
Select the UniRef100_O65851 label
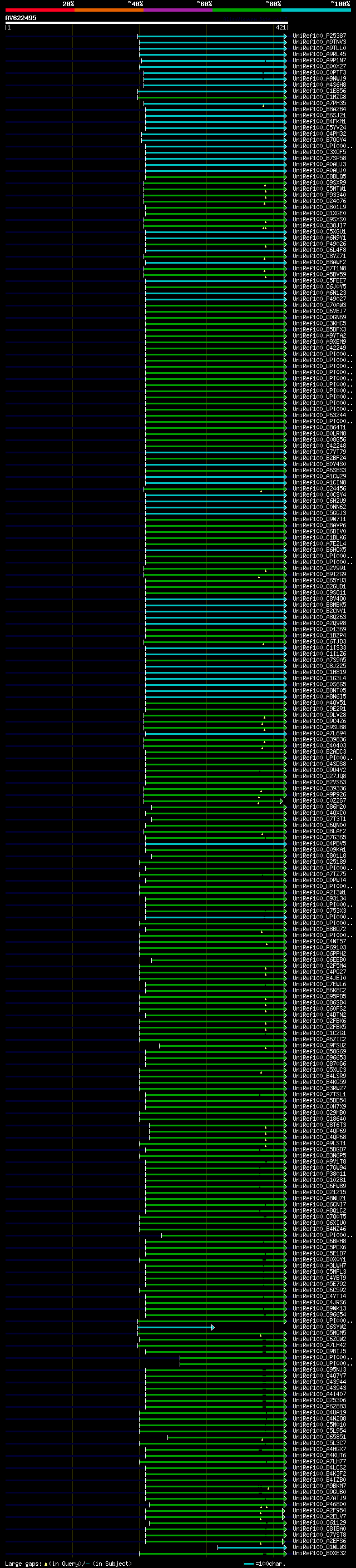pyautogui.click(x=319, y=1437)
